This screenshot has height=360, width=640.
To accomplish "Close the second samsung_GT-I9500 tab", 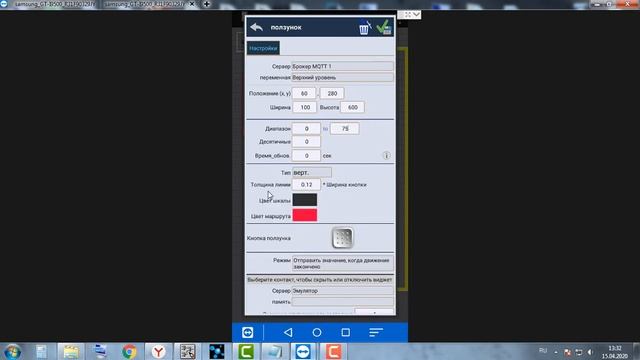I will coord(192,4).
